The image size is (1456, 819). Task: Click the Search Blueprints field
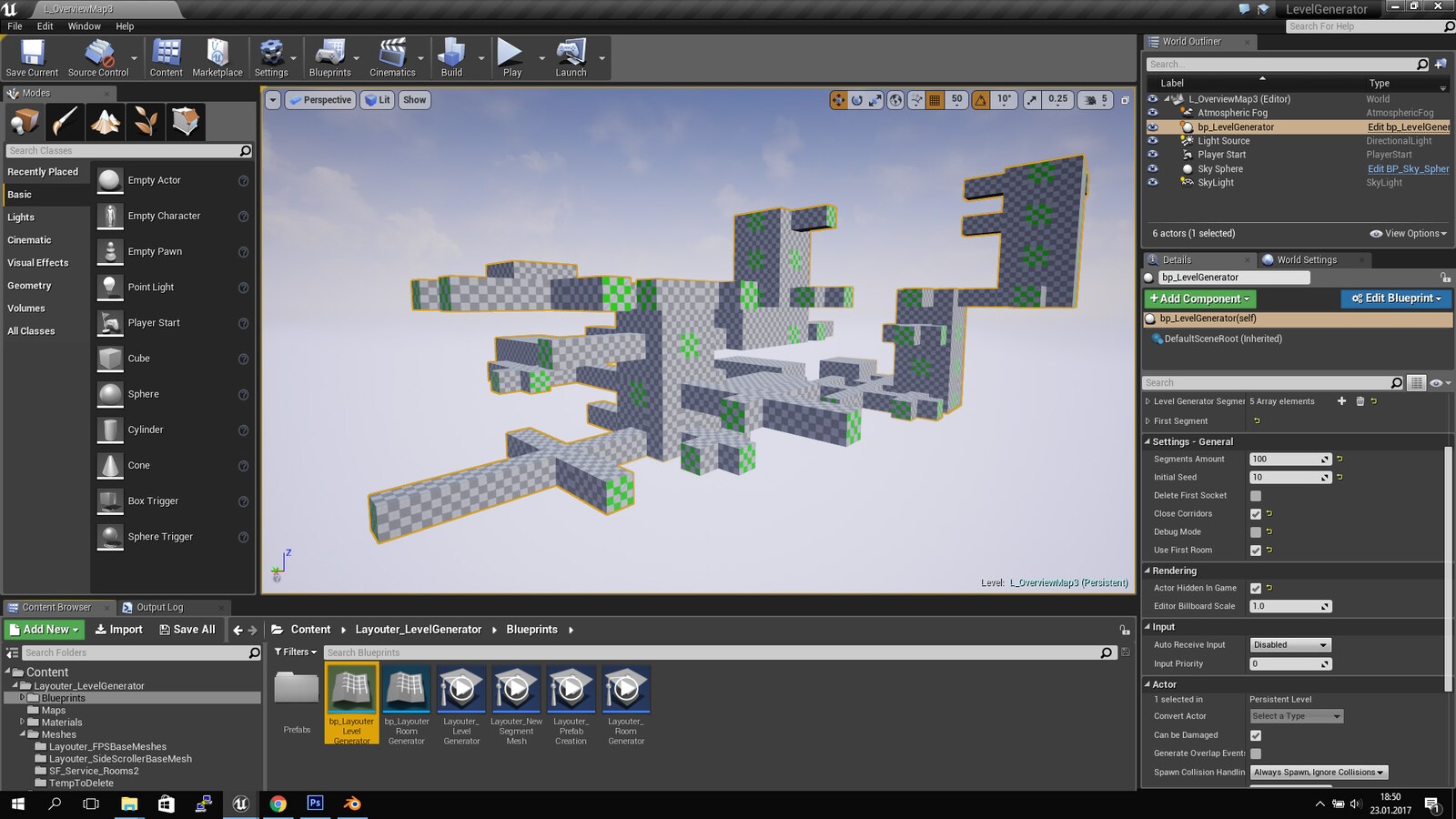click(720, 652)
